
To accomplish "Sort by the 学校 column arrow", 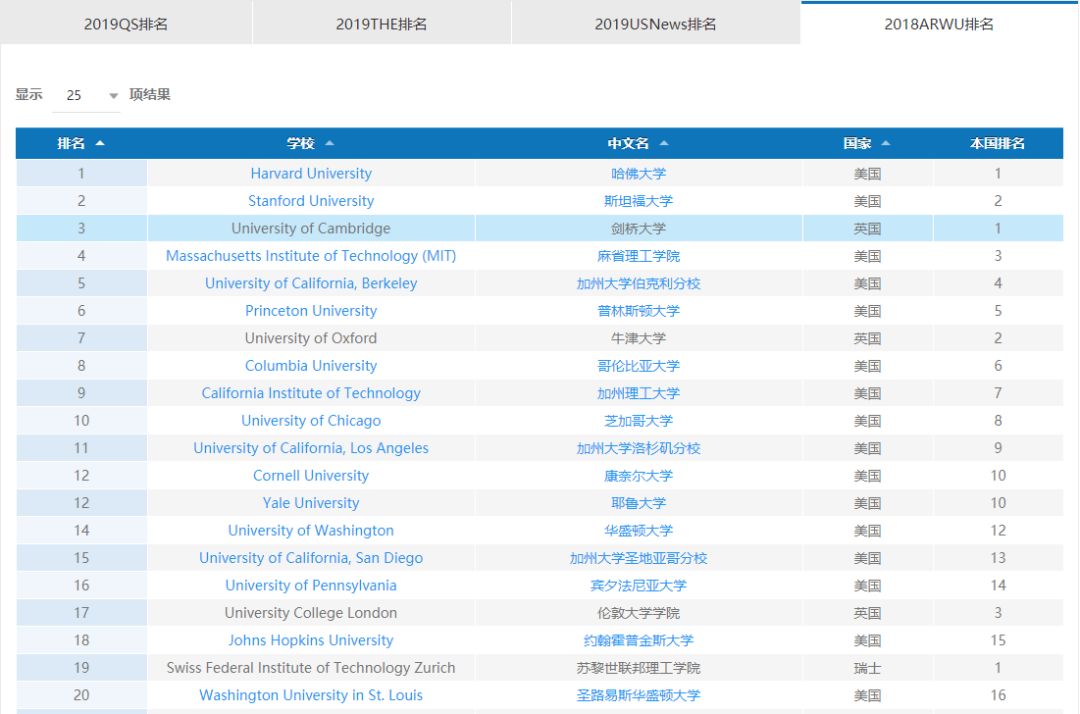I will coord(329,143).
